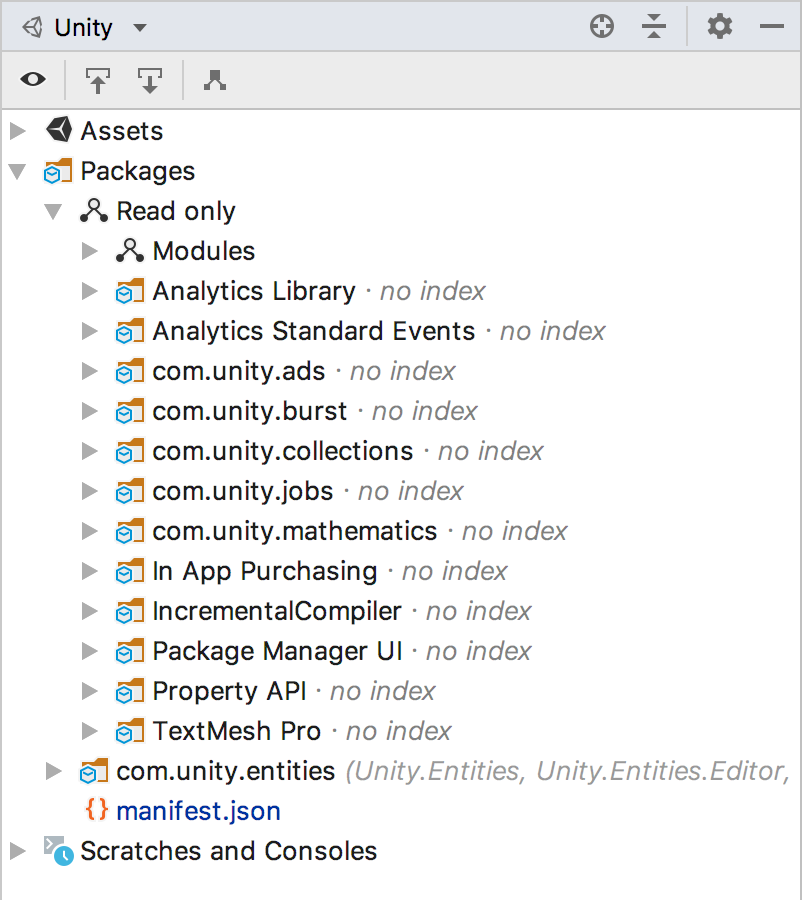Click the Unity logo icon in header
This screenshot has width=802, height=900.
pyautogui.click(x=33, y=27)
